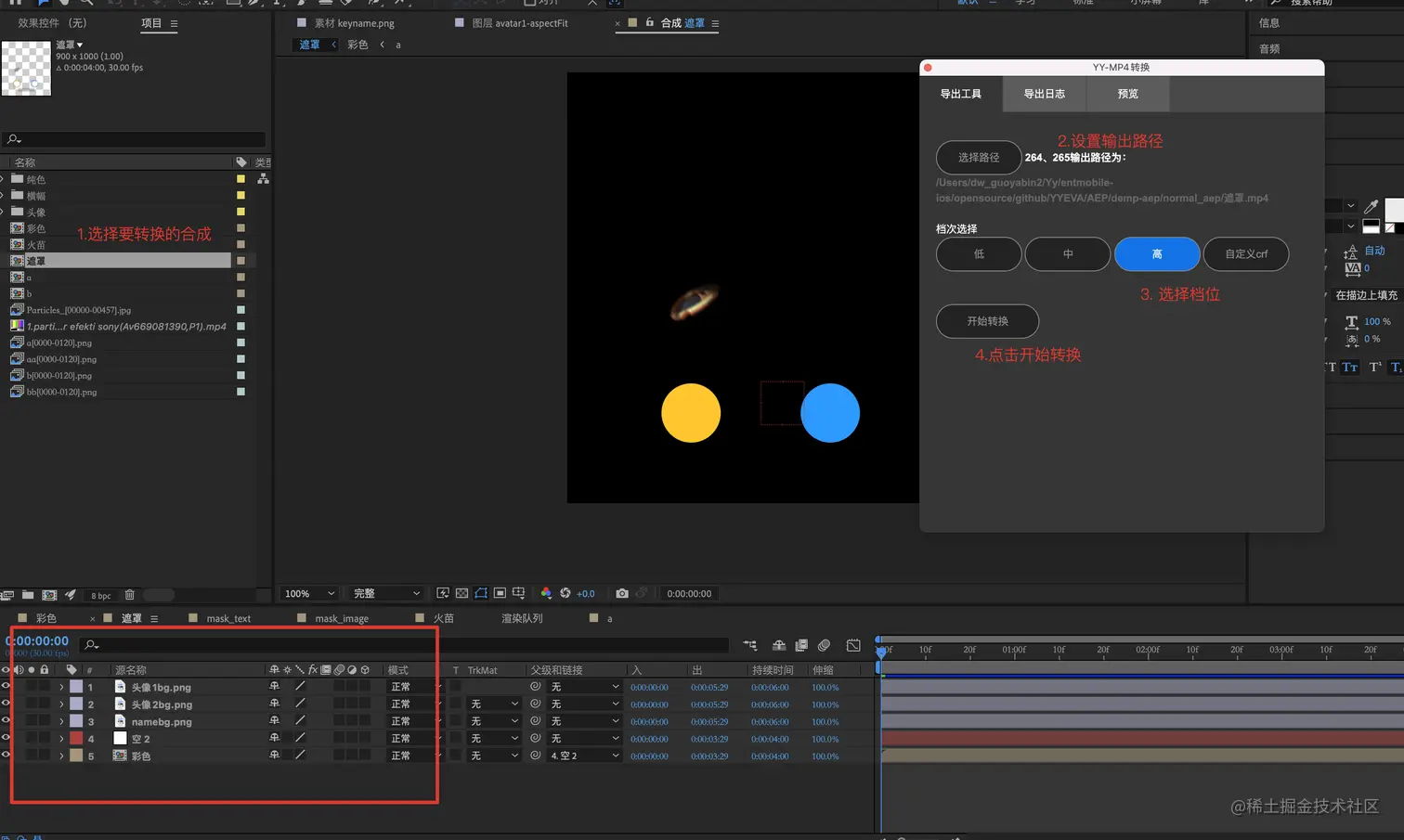Click the parent pick whip for layer 彩色
1404x840 pixels.
click(535, 756)
